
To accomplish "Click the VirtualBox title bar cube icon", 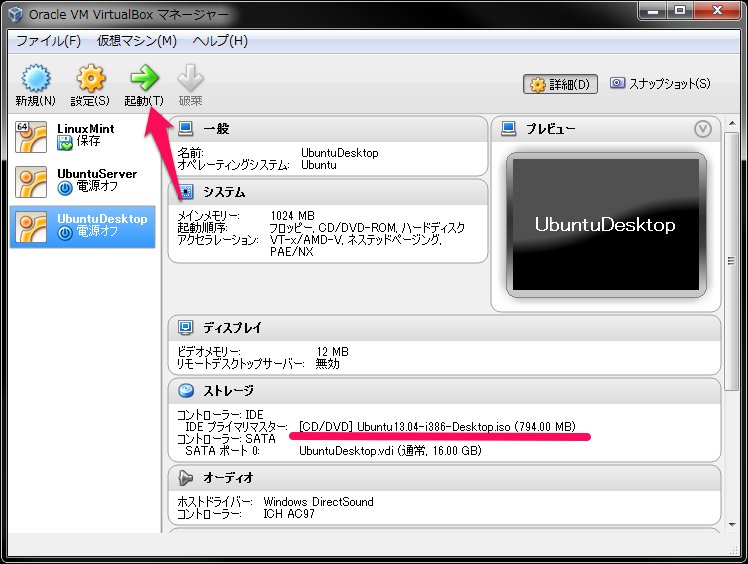I will pos(16,14).
